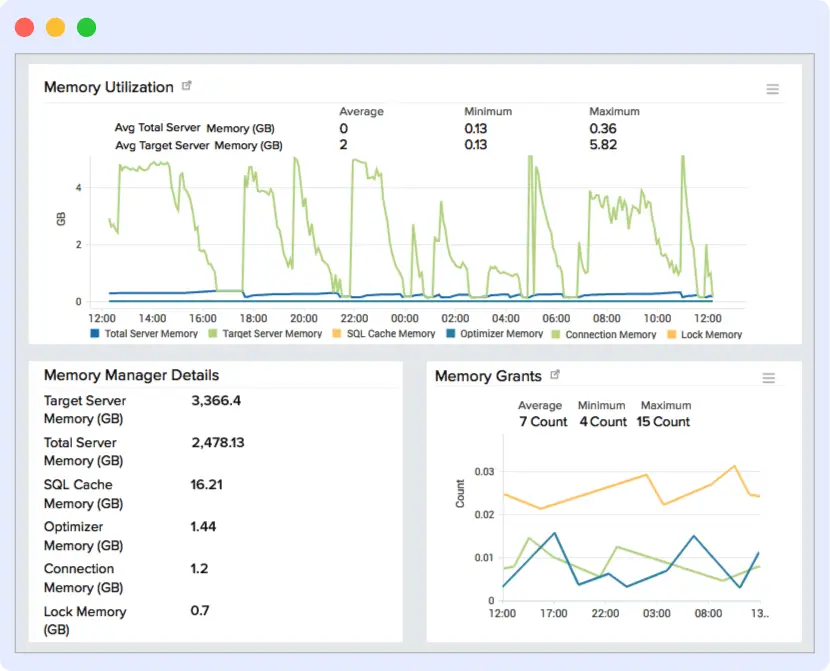Select the yellow peak in Memory Grants chart
Screen dimensions: 830x671
pyautogui.click(x=733, y=466)
